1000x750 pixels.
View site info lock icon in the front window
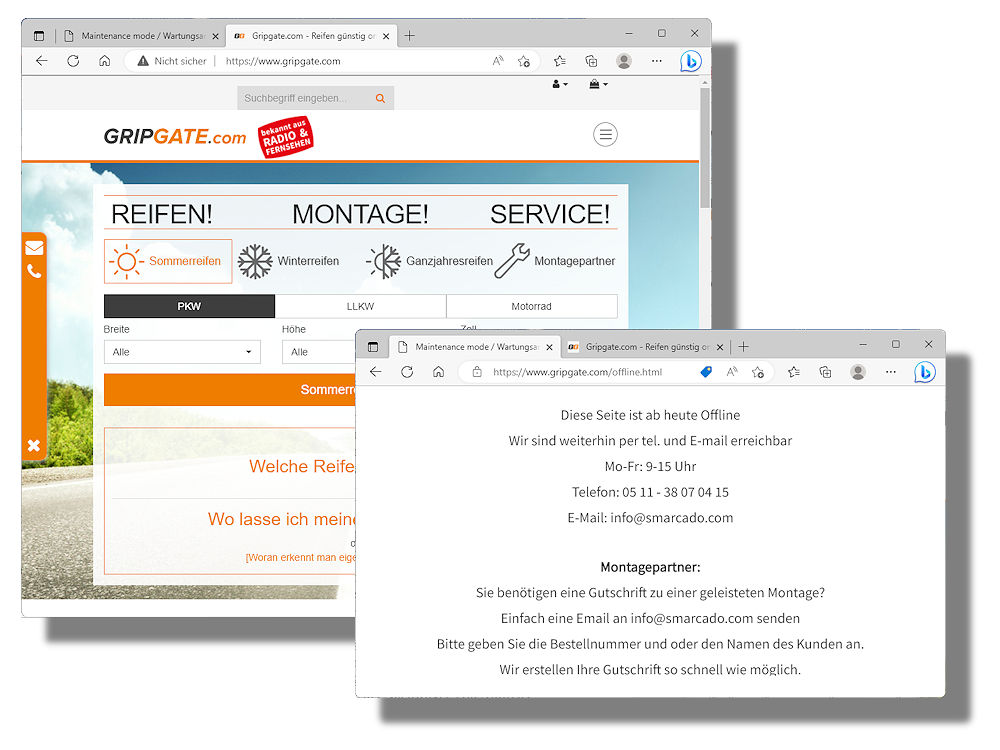(x=477, y=372)
